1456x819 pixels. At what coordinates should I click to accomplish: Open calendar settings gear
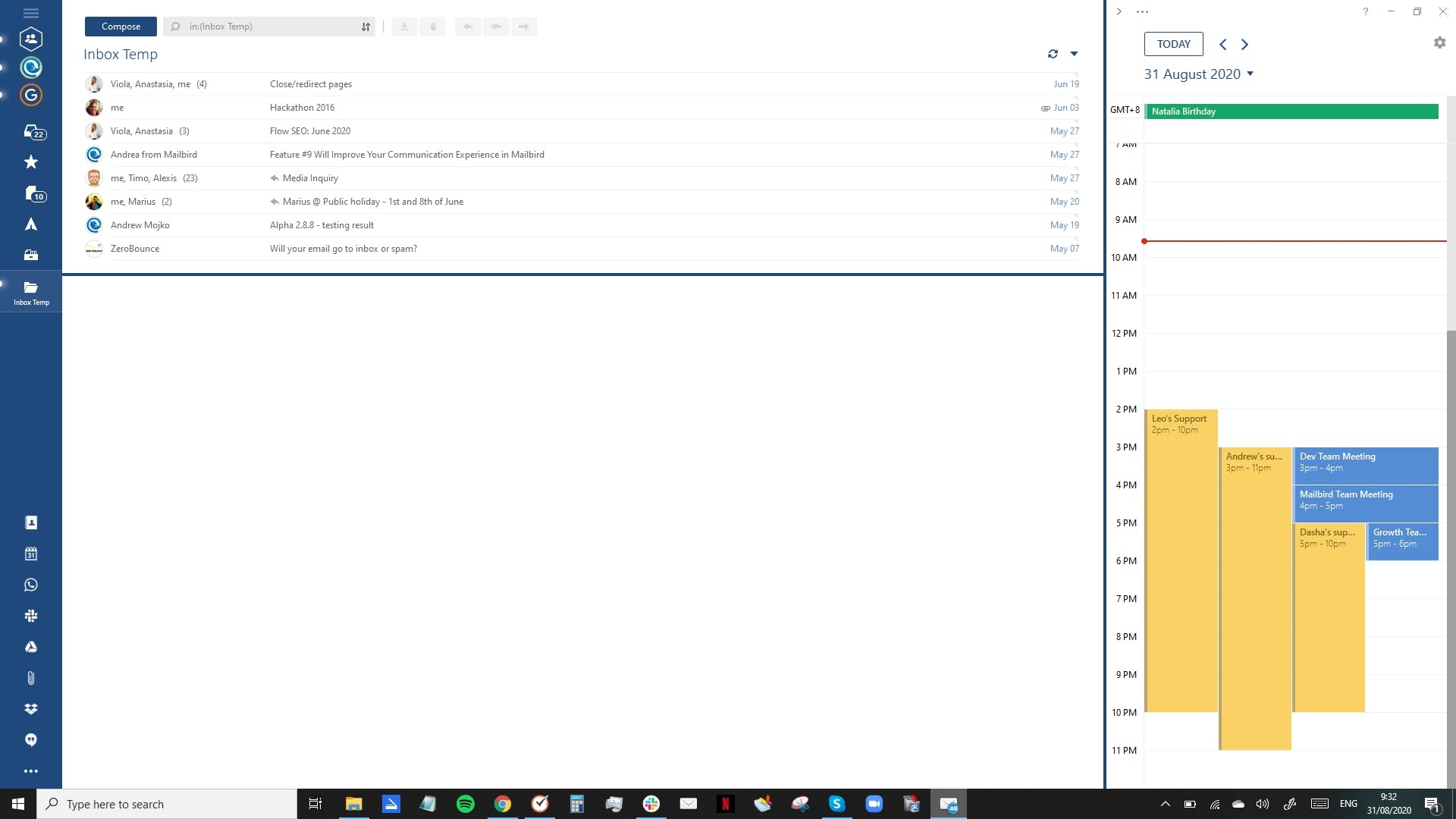[x=1439, y=43]
